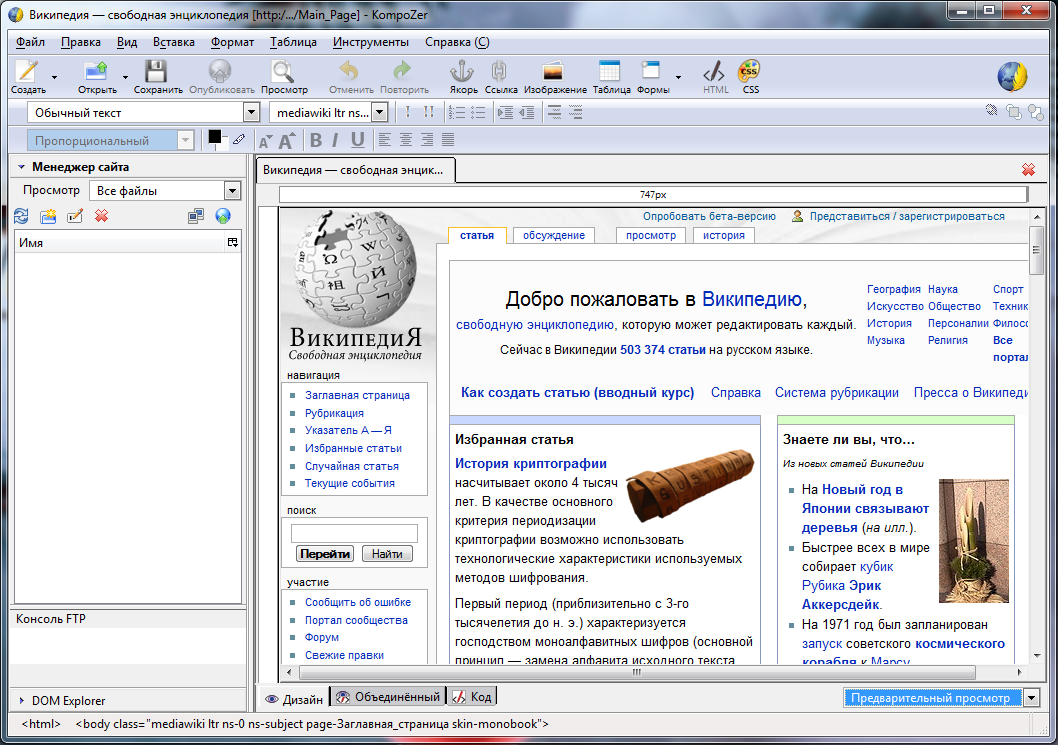Click the edit sites computers icon
Image resolution: width=1058 pixels, height=745 pixels.
(x=196, y=216)
